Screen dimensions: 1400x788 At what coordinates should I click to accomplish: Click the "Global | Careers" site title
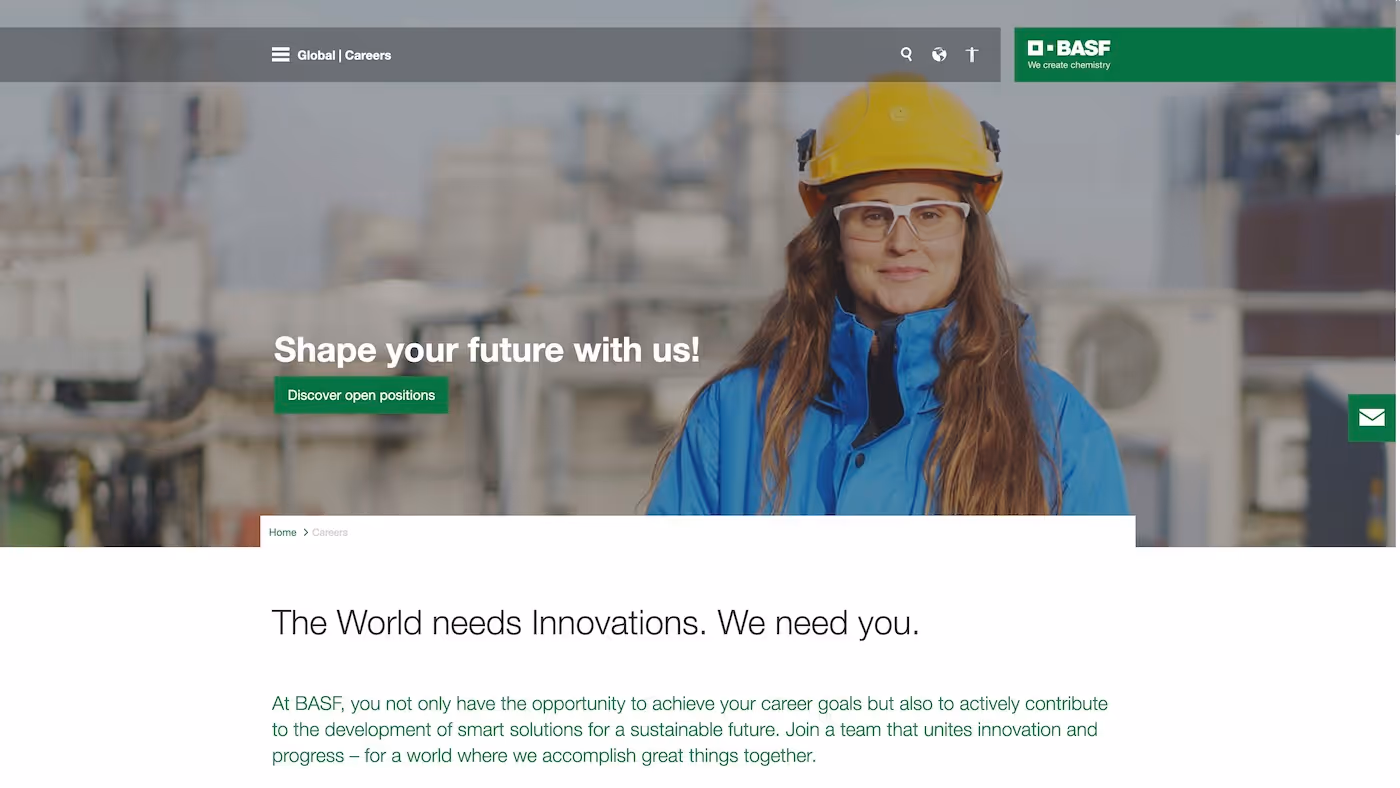click(344, 54)
